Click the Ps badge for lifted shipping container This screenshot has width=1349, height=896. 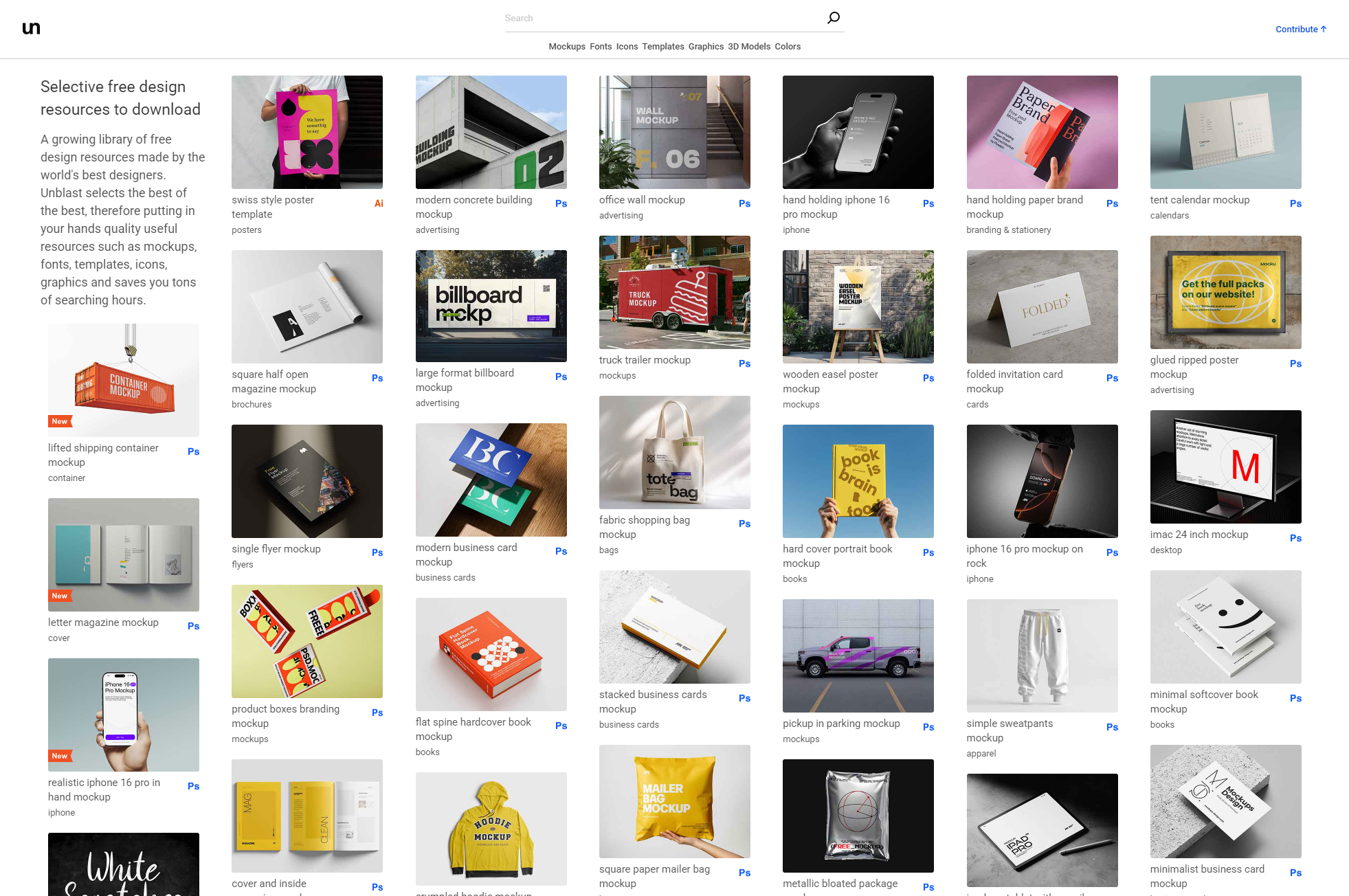193,451
